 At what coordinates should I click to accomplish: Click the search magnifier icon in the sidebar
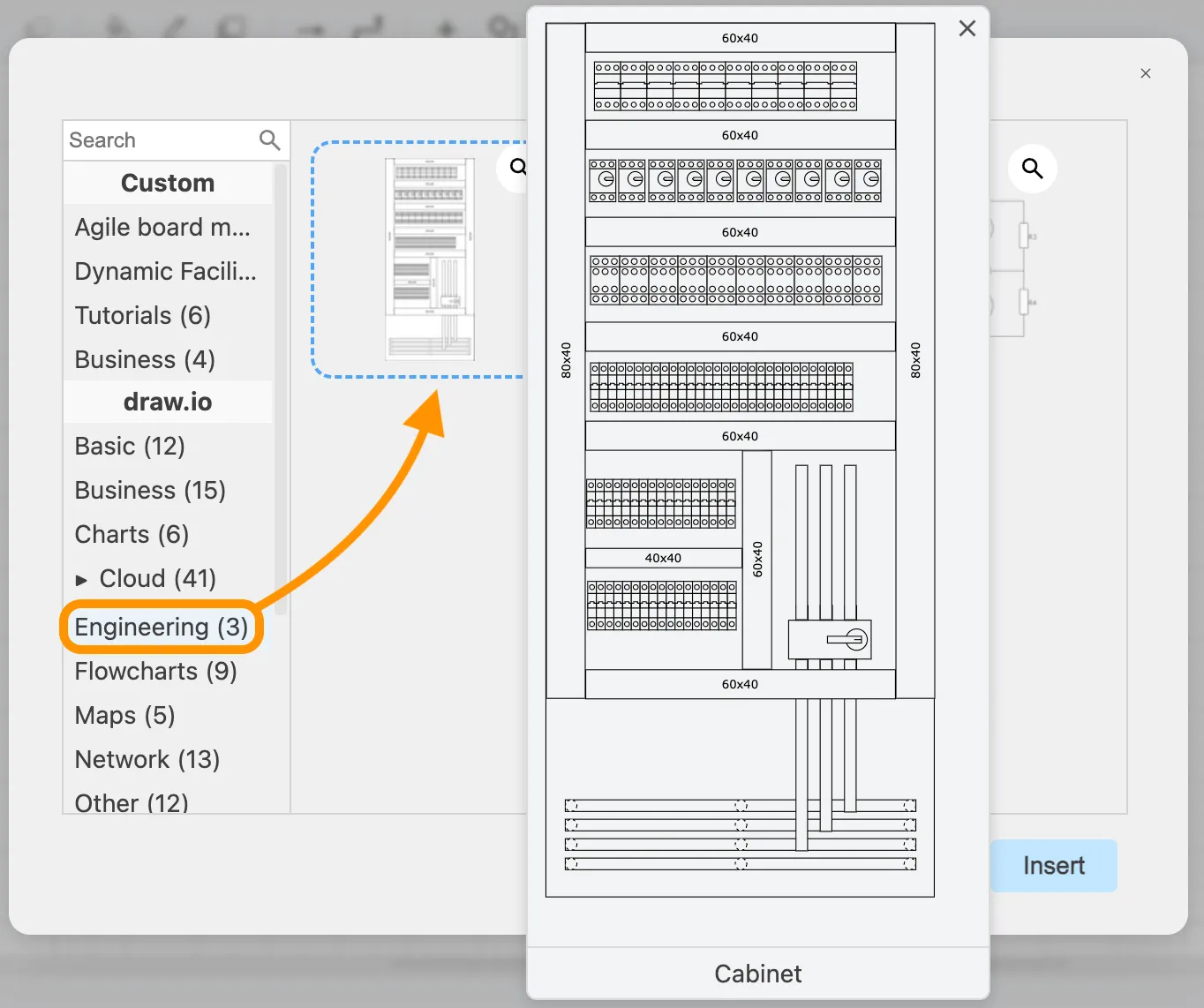pyautogui.click(x=269, y=139)
